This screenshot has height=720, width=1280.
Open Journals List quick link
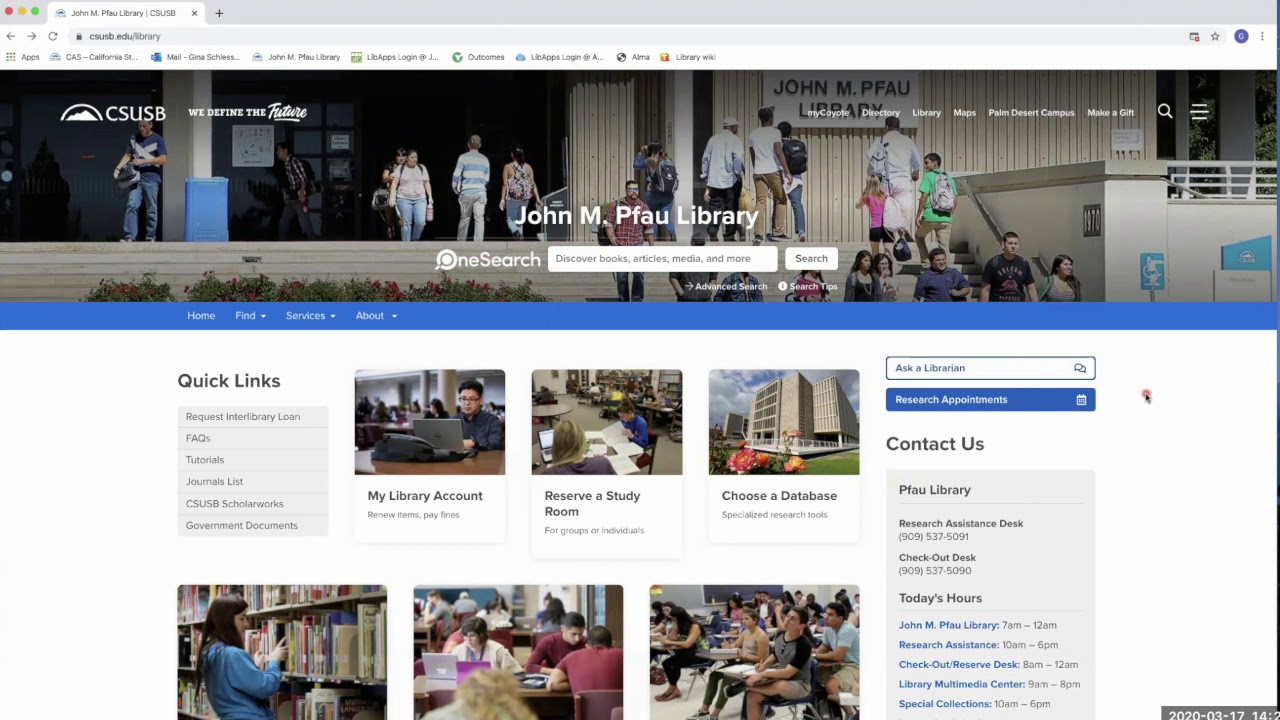coord(252,482)
